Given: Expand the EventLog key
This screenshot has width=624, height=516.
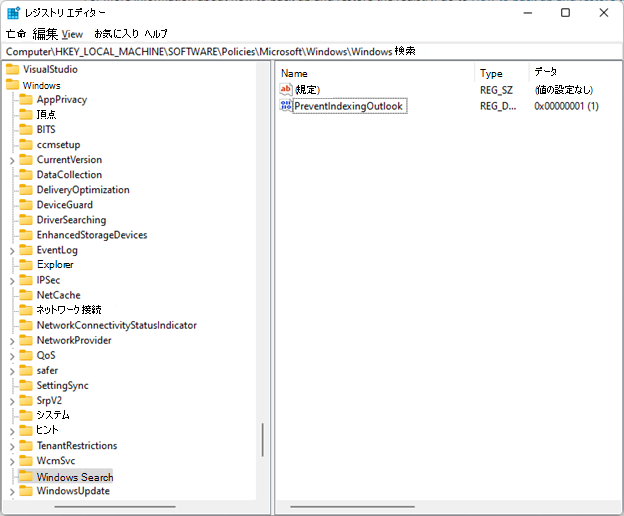Looking at the screenshot, I should coord(12,251).
